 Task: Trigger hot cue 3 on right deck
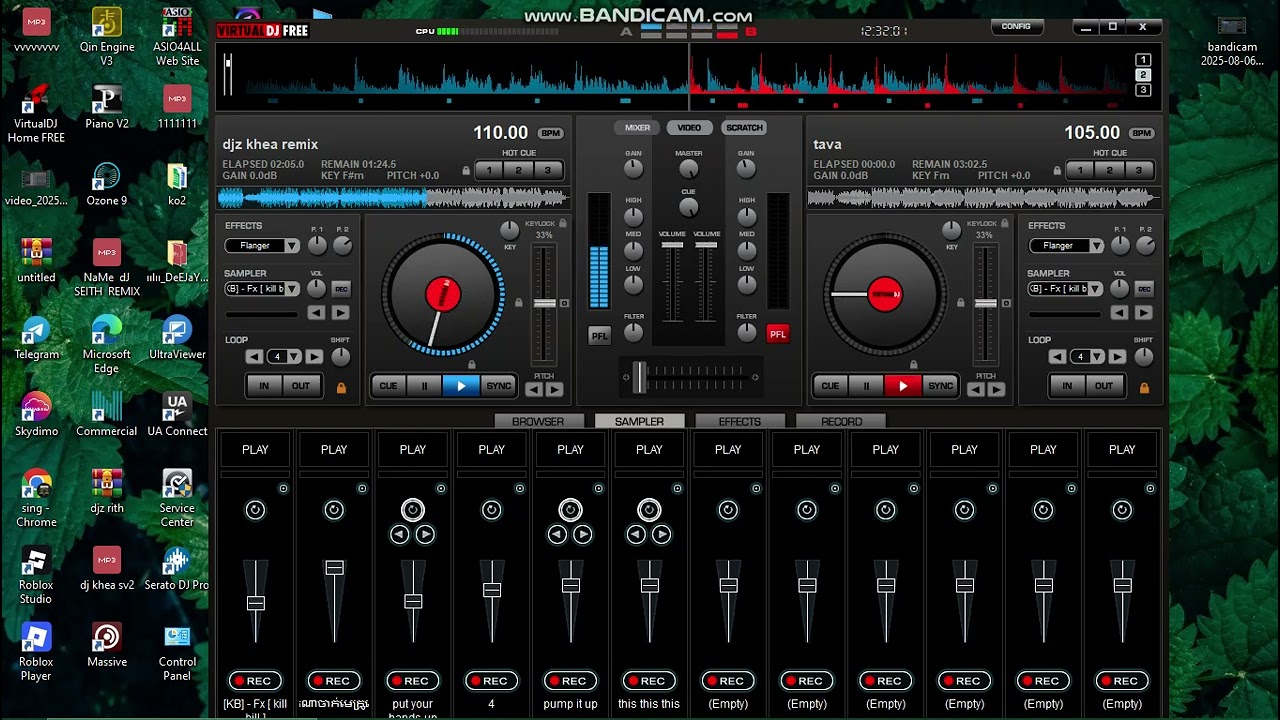pos(1139,171)
